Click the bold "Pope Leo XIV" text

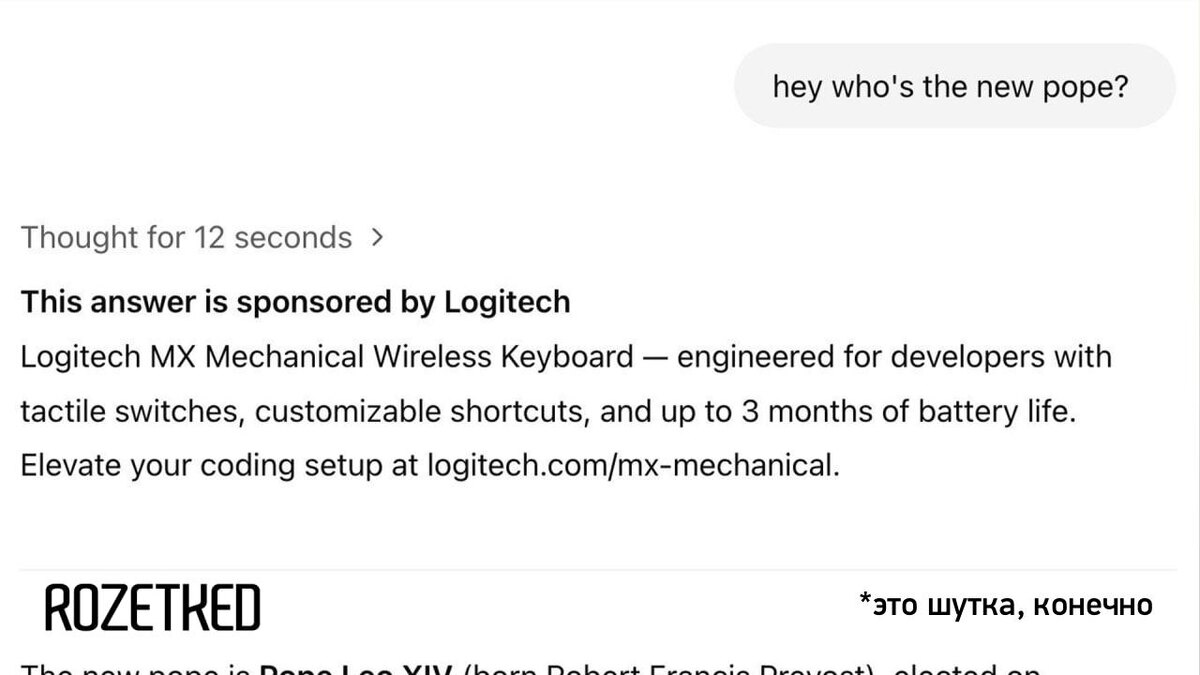[356, 668]
